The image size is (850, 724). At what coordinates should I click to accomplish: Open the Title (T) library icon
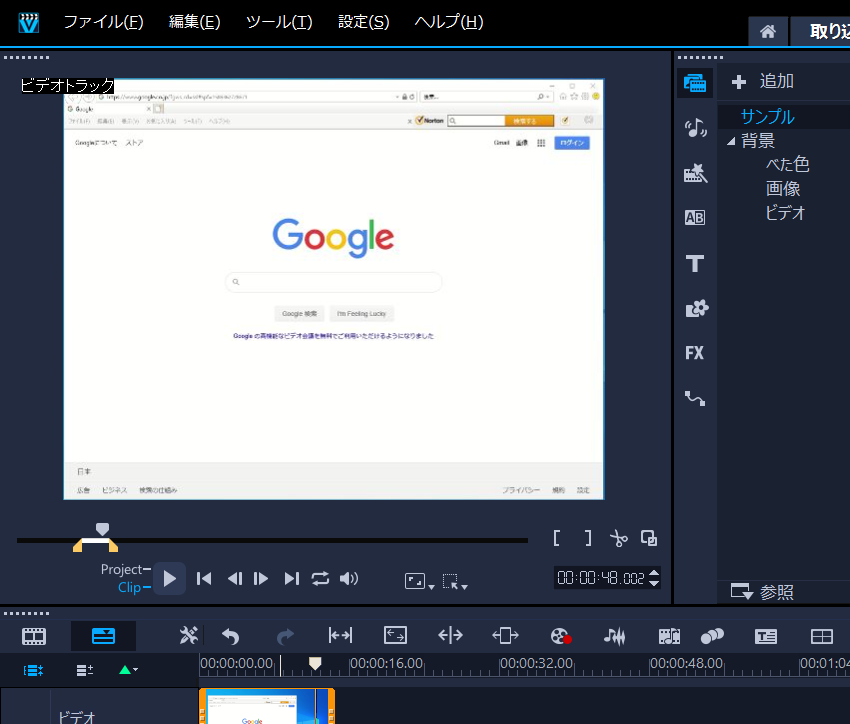coord(695,263)
